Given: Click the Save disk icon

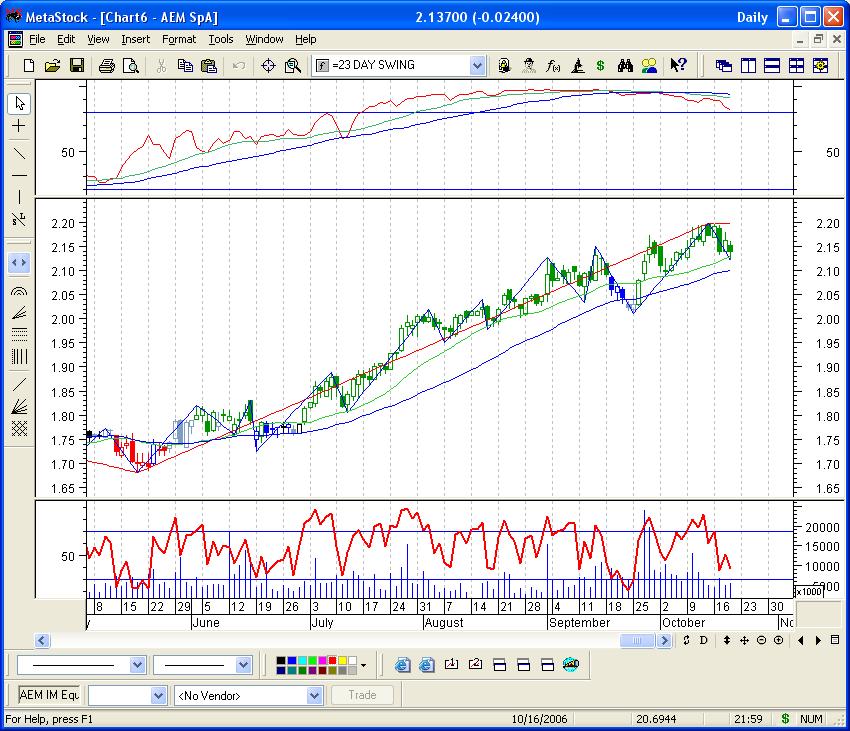Looking at the screenshot, I should tap(76, 66).
